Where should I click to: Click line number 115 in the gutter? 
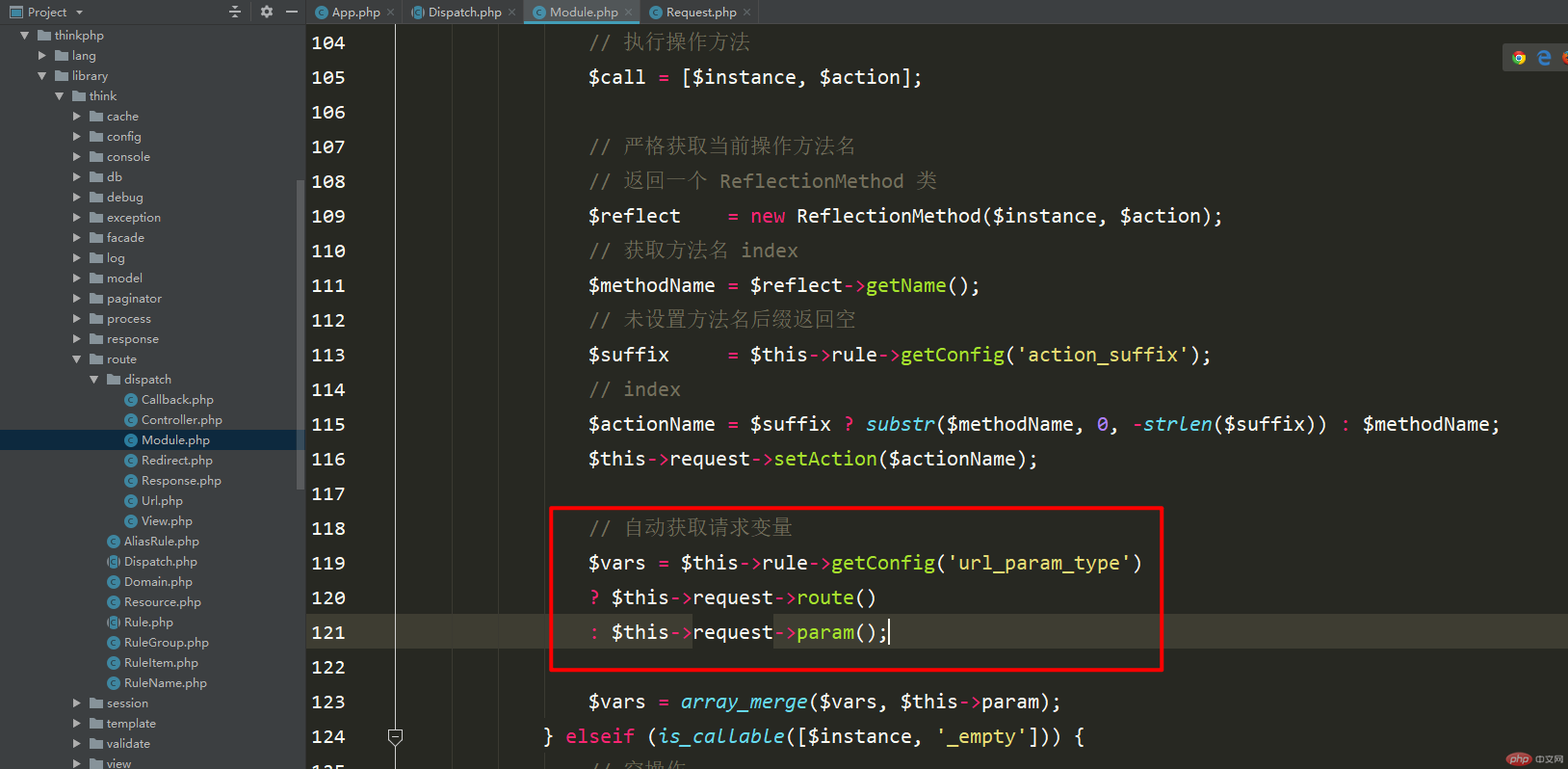328,425
